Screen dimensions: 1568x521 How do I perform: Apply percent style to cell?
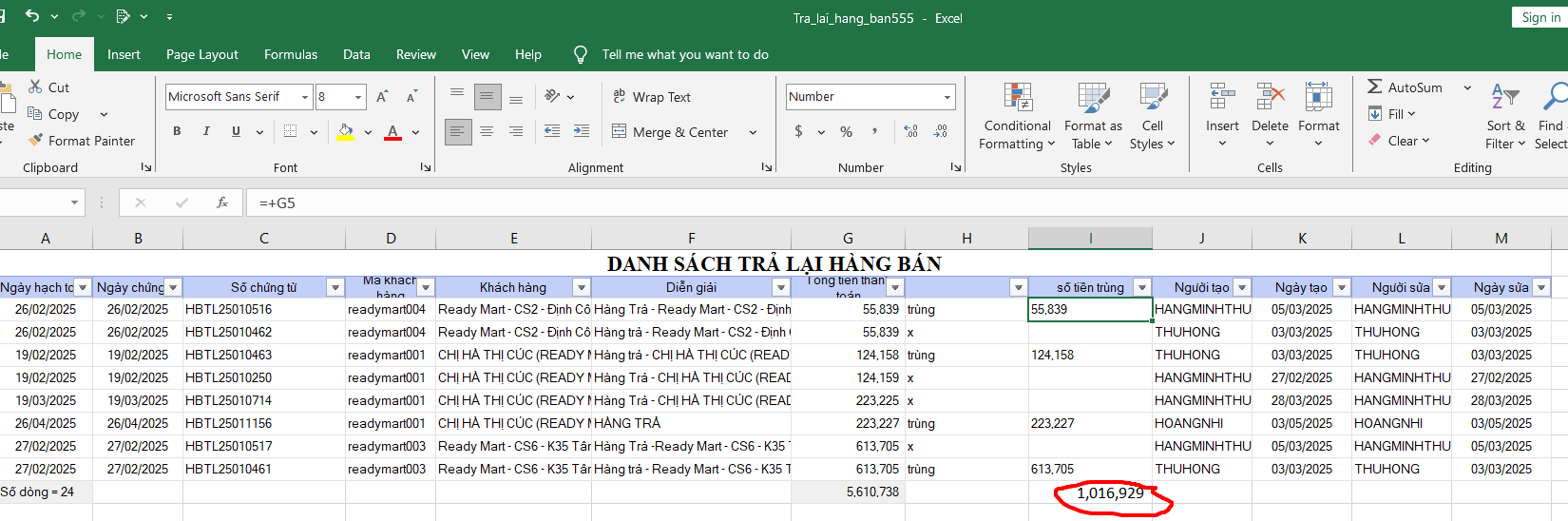pos(846,131)
